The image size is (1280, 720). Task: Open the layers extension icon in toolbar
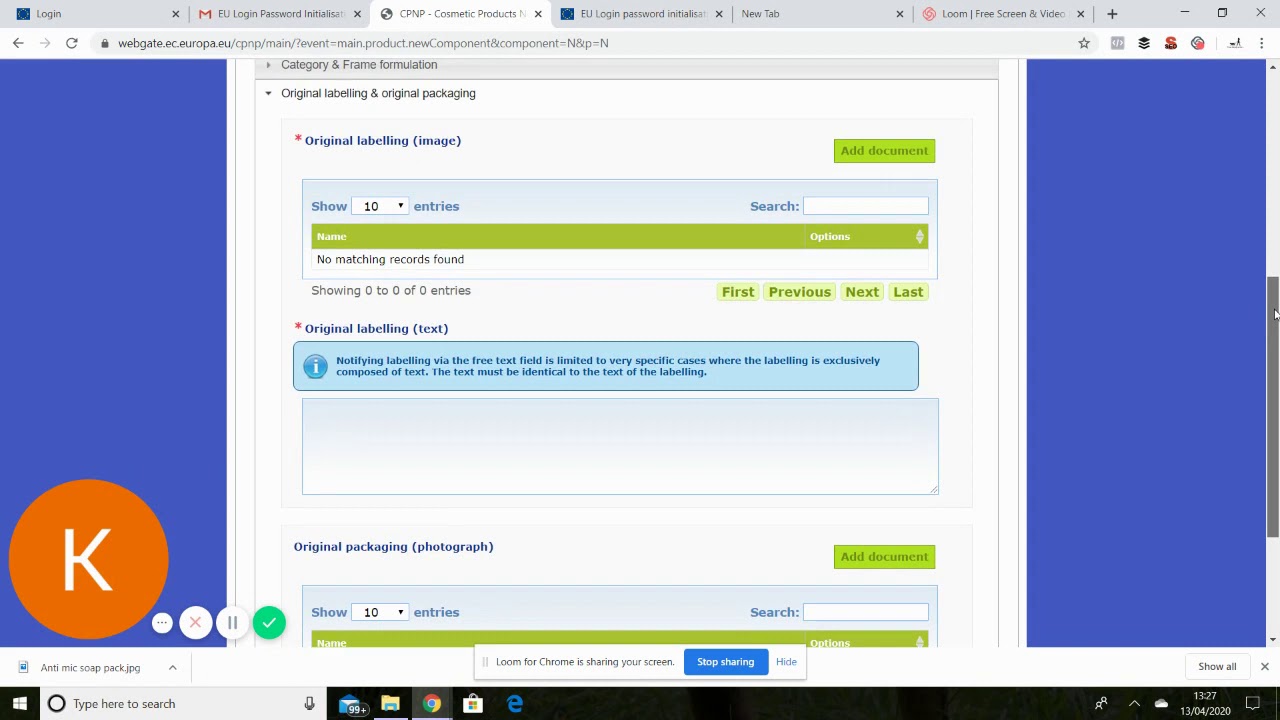click(x=1144, y=43)
